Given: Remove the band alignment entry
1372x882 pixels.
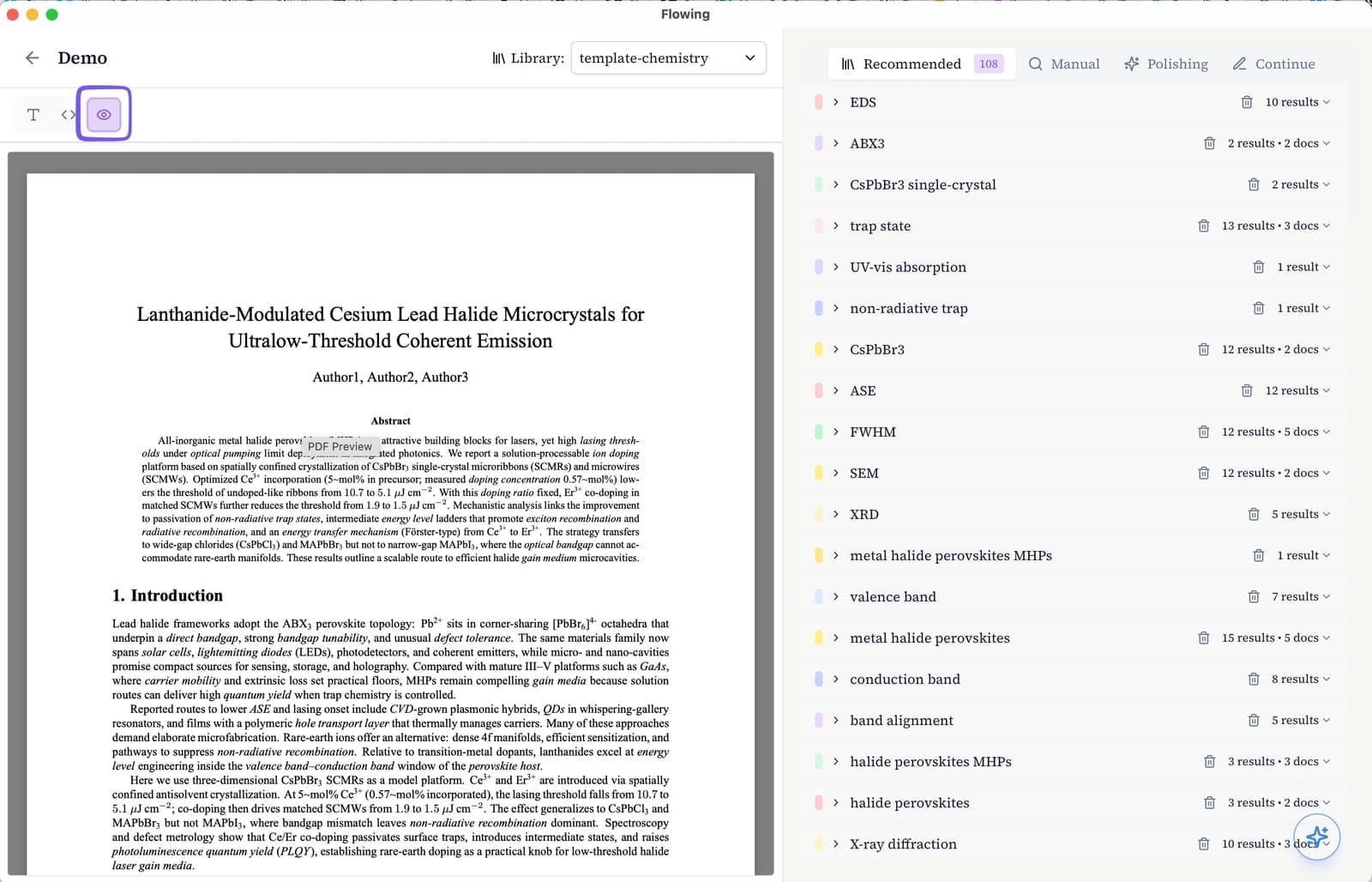Looking at the screenshot, I should point(1253,720).
